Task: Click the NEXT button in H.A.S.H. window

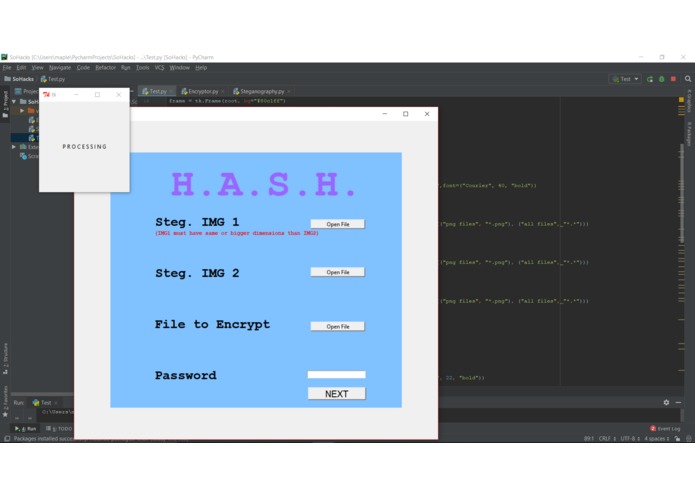Action: (336, 393)
